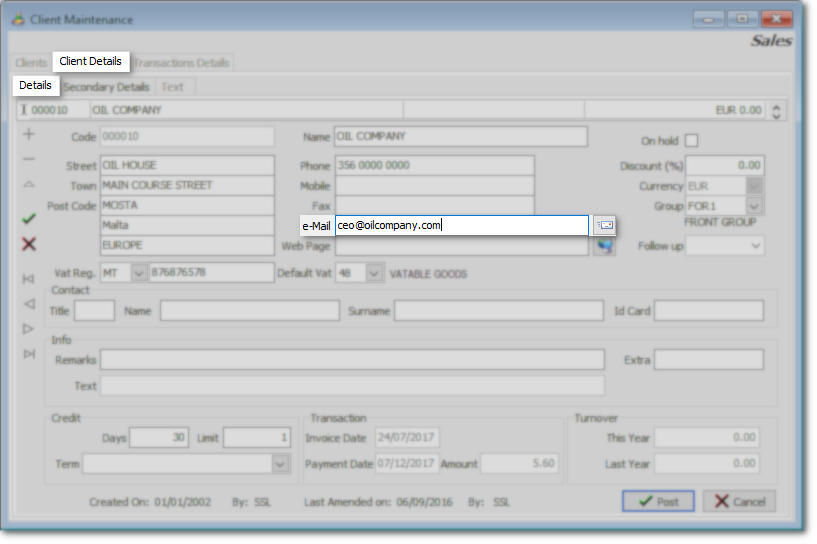Click the green checkmark save icon

point(28,218)
